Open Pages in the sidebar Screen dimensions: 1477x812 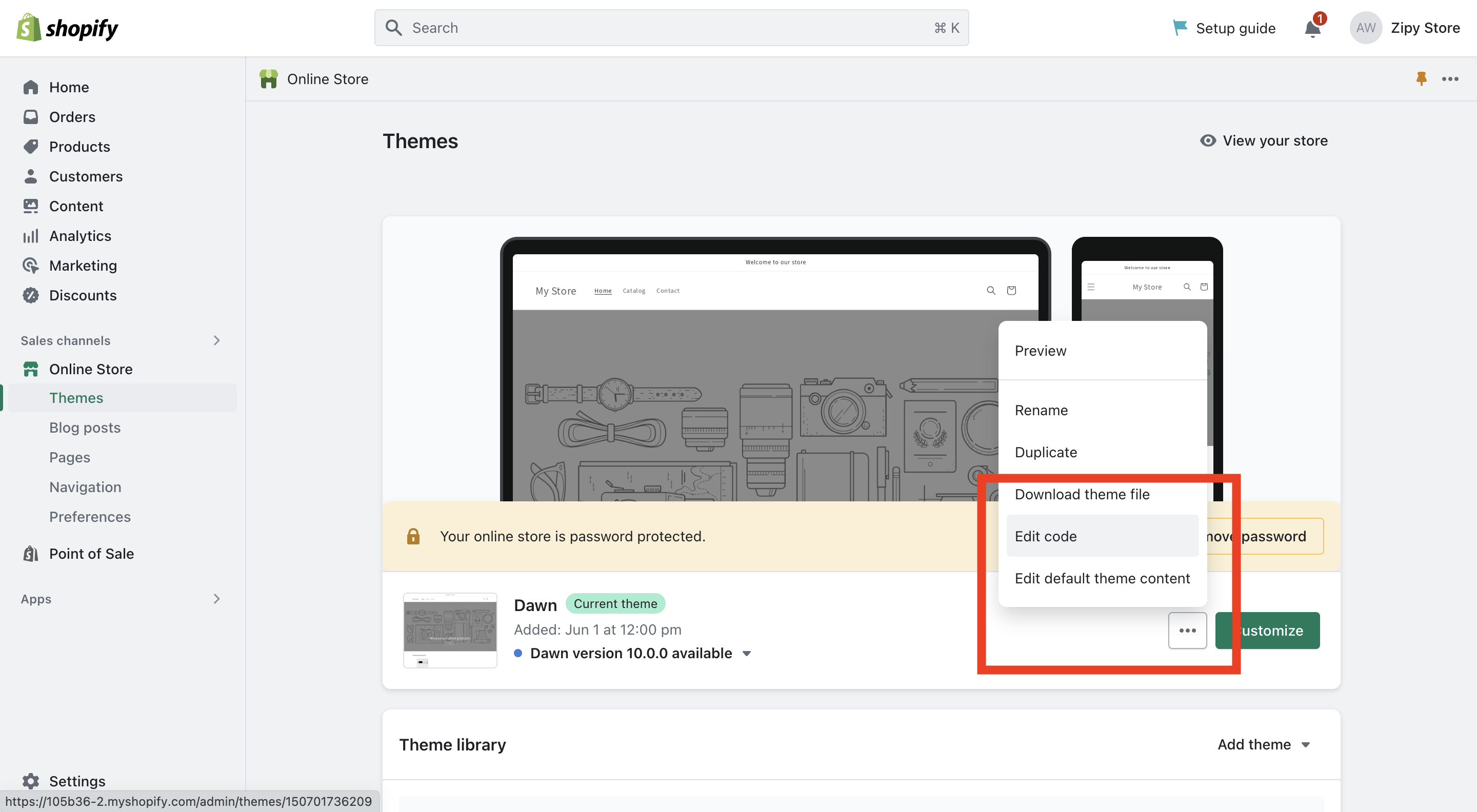pos(69,457)
